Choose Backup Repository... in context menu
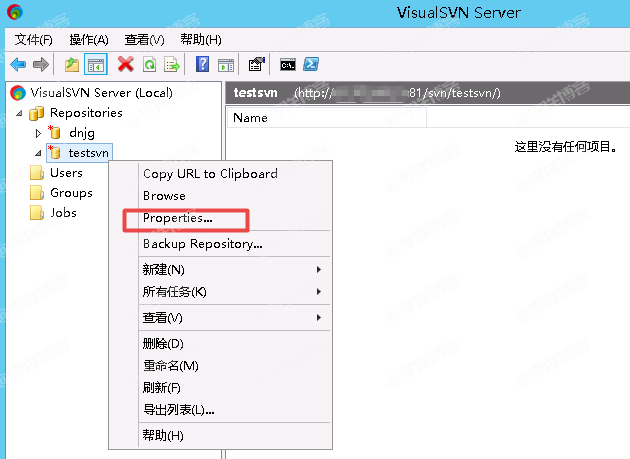630x459 pixels. pyautogui.click(x=202, y=244)
